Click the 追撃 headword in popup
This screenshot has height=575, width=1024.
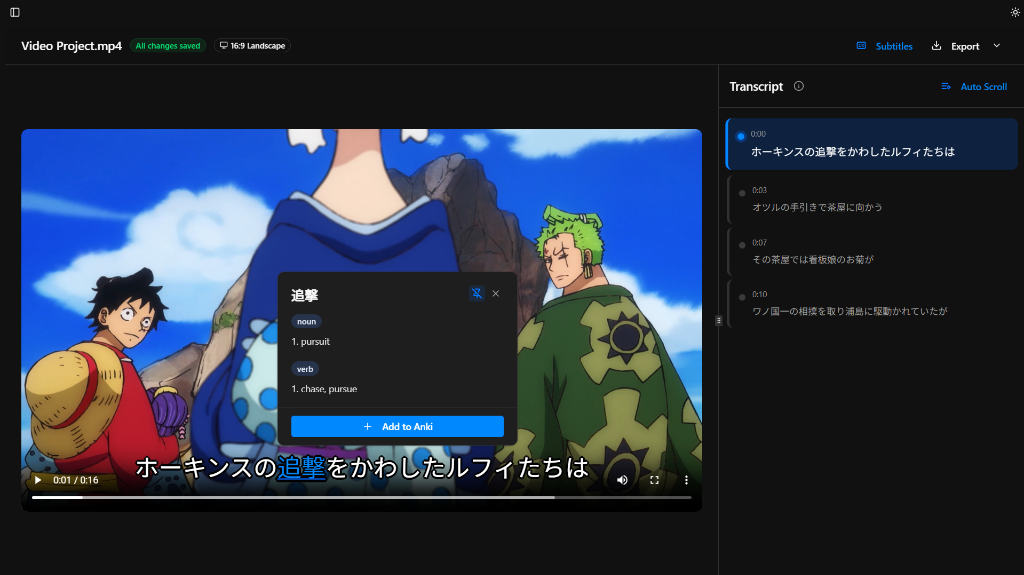[304, 295]
